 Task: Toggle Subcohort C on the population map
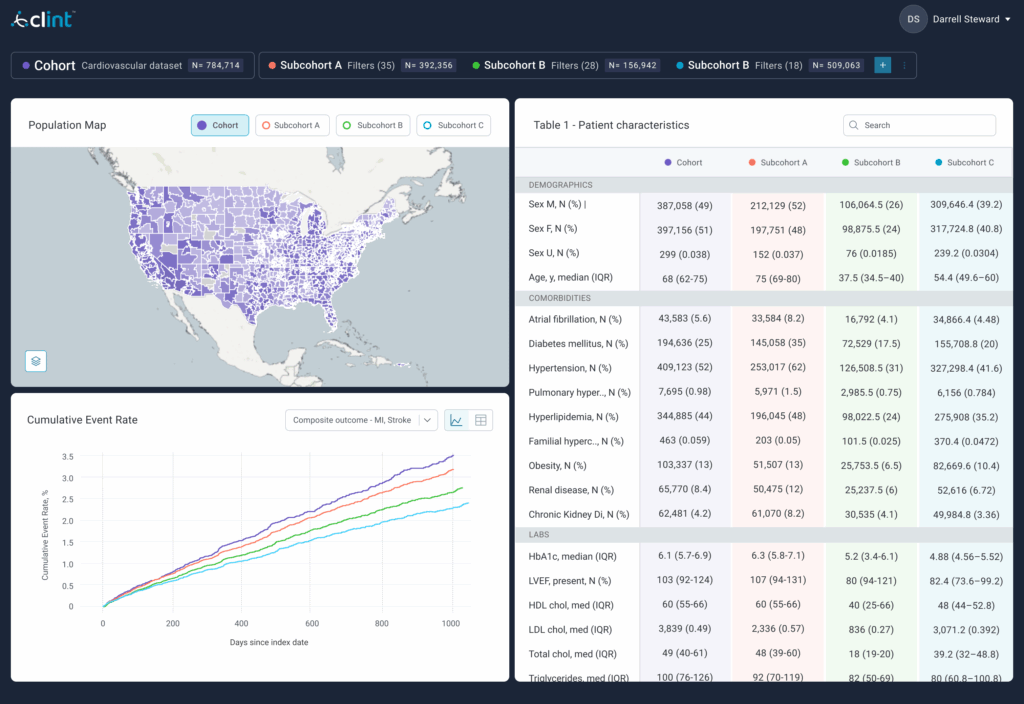tap(453, 125)
